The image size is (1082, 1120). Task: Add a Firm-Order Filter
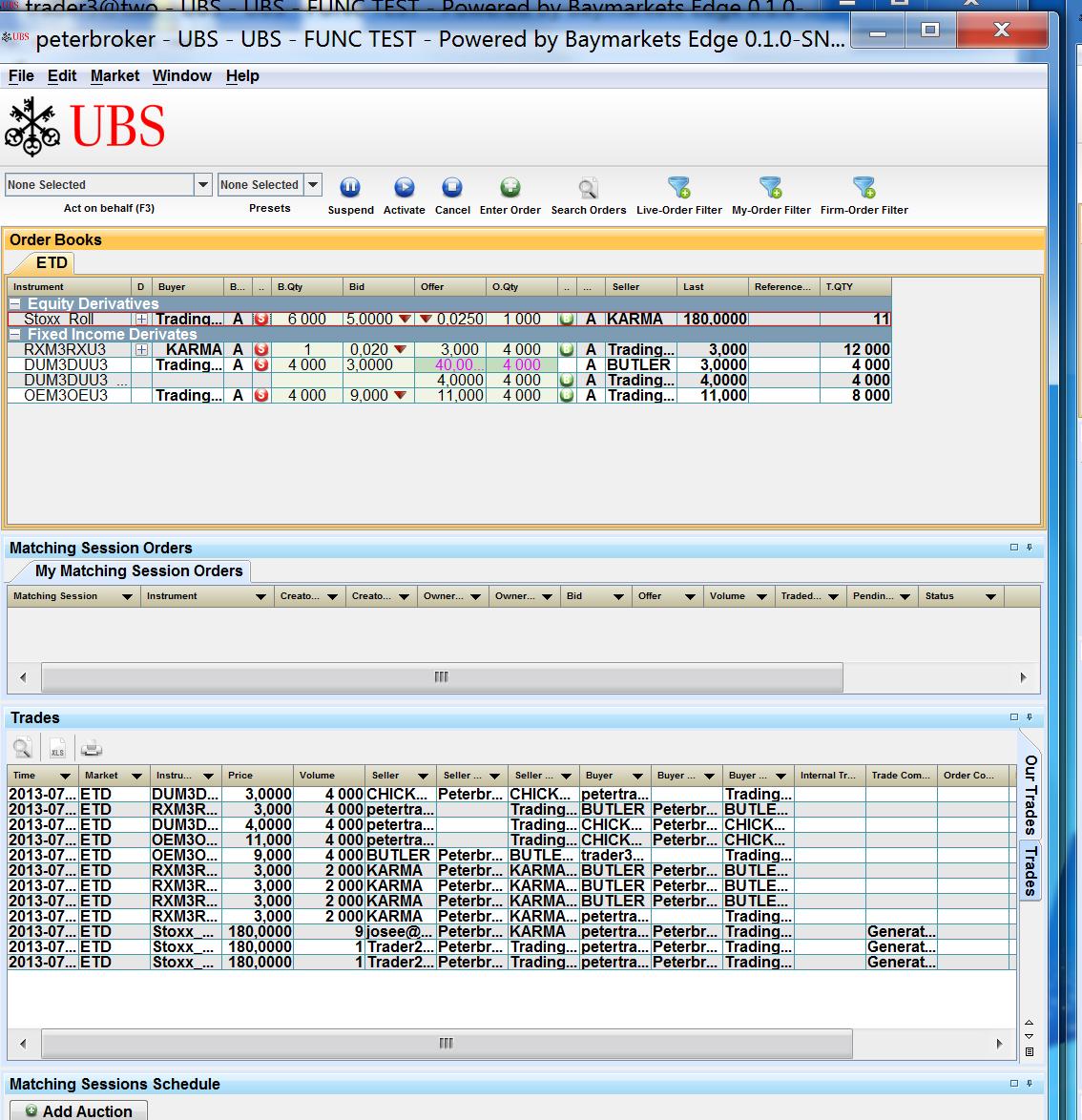pos(864,187)
